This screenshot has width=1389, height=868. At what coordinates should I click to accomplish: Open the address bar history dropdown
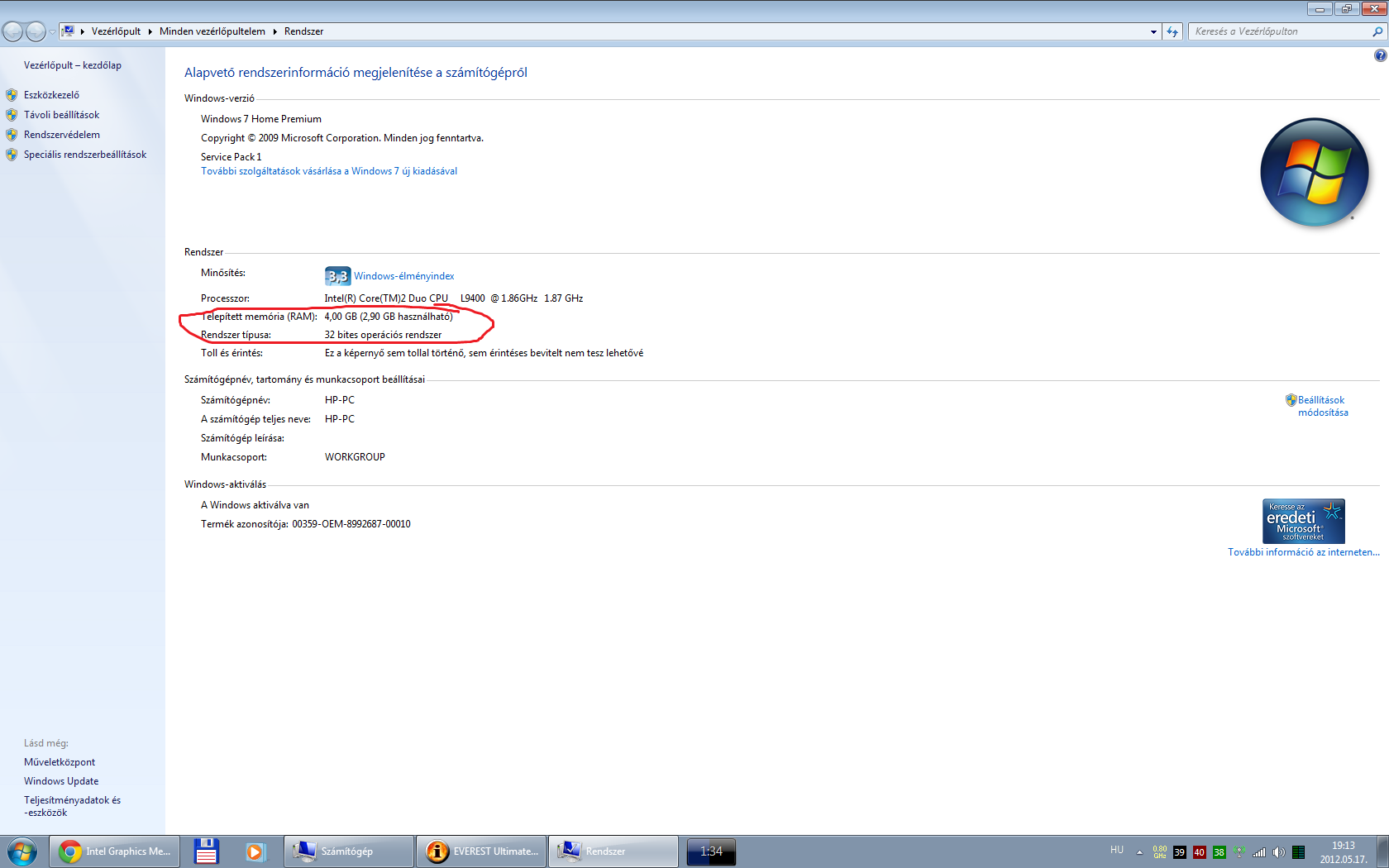(x=1153, y=31)
